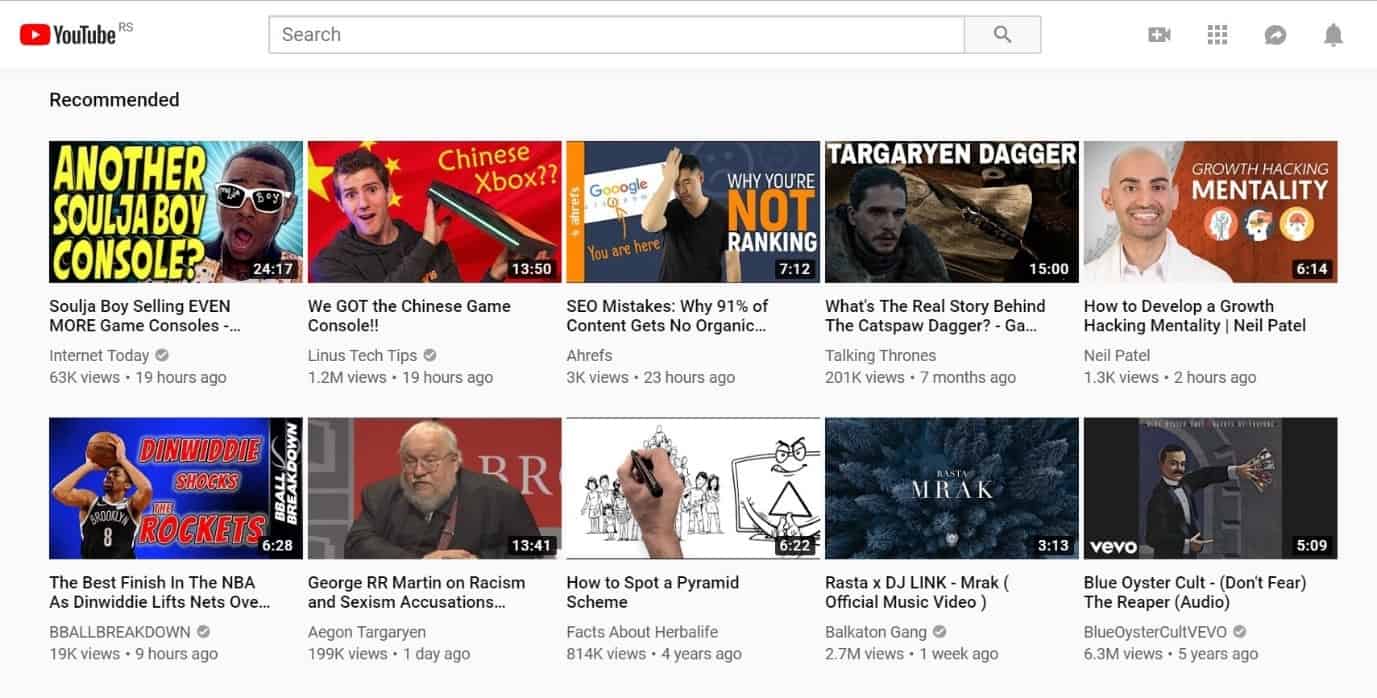Click '814K views • 4 years ago' text
This screenshot has height=698, width=1377.
click(x=654, y=653)
